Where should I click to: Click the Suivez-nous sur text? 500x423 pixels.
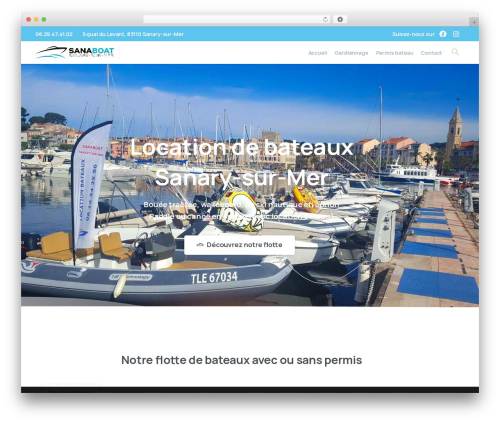pos(413,34)
